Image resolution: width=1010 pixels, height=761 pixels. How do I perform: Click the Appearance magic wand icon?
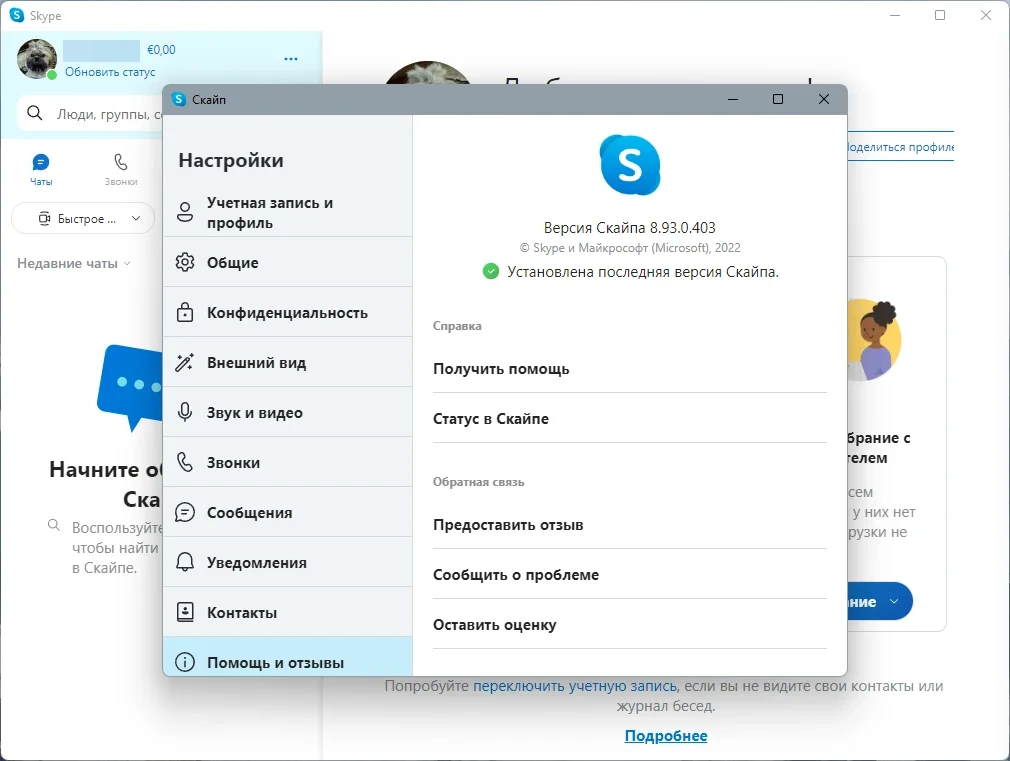tap(185, 362)
